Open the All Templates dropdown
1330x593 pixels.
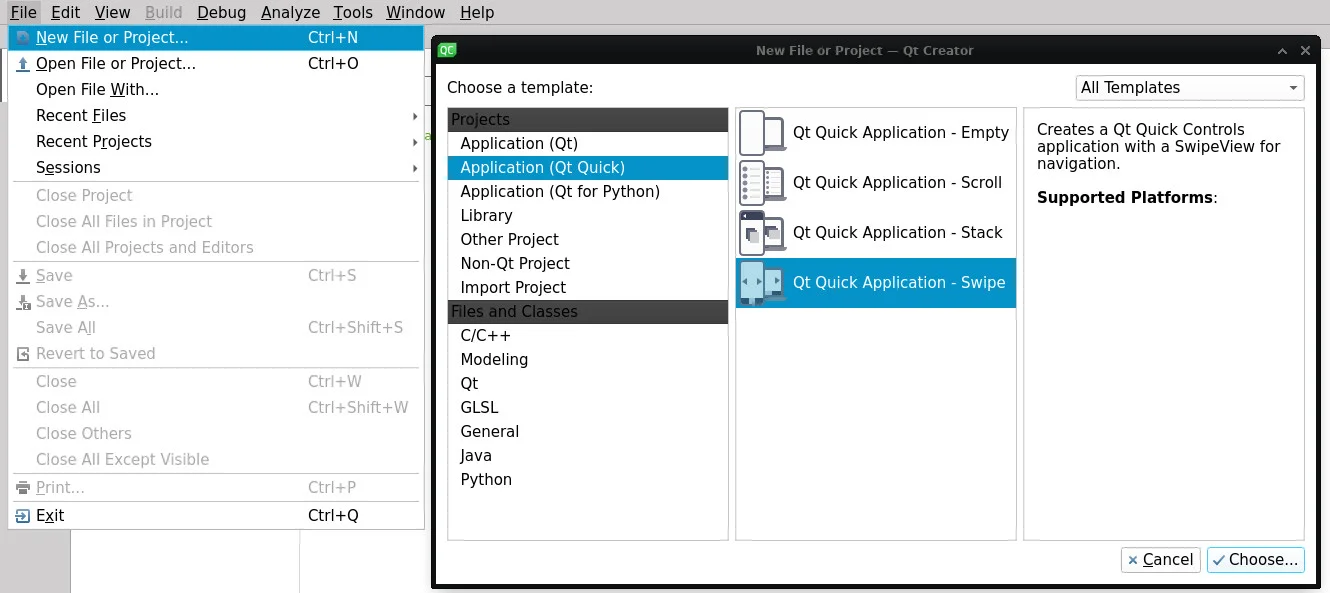click(1189, 88)
